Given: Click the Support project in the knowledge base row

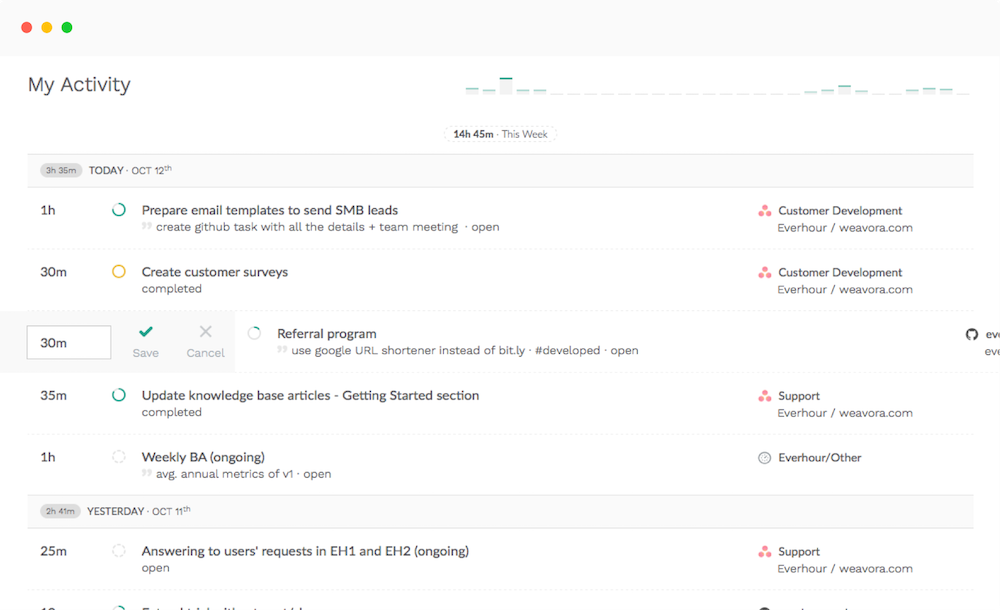Looking at the screenshot, I should [x=798, y=396].
